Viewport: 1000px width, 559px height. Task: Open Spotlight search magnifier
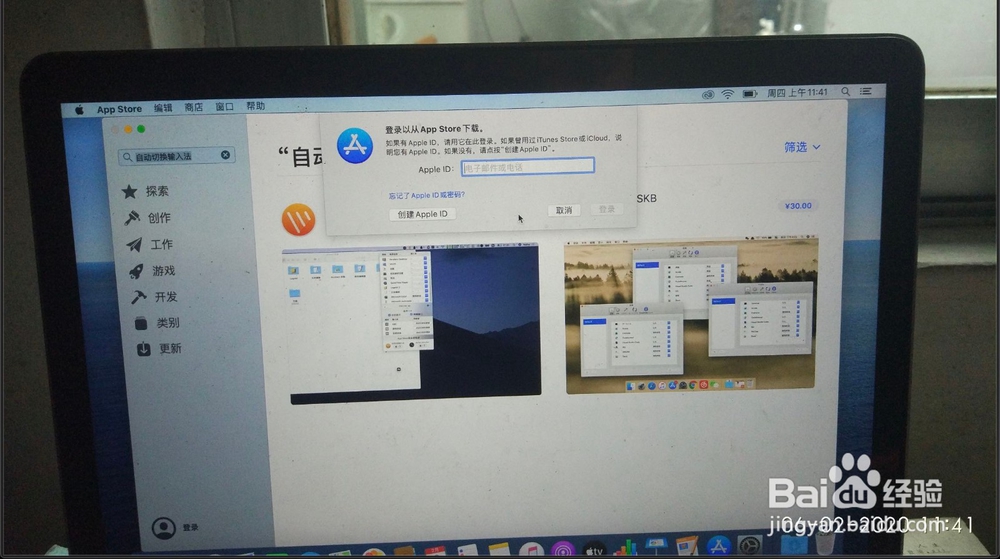pyautogui.click(x=846, y=92)
